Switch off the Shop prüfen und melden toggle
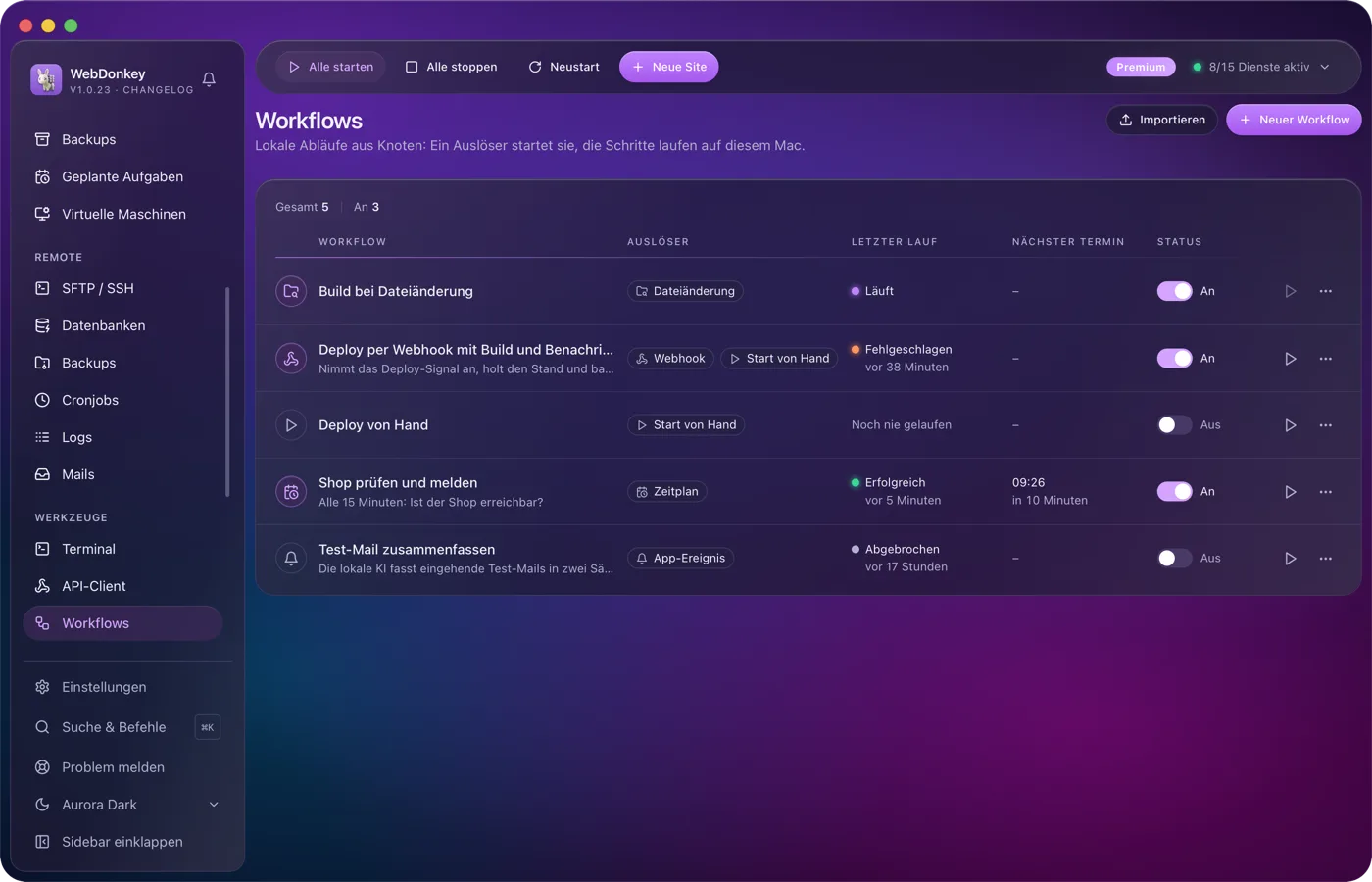 click(x=1175, y=492)
